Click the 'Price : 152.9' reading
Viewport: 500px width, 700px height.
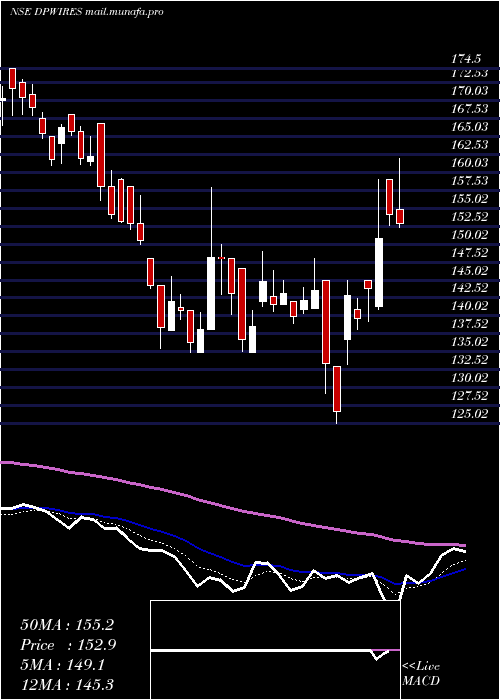(x=68, y=645)
